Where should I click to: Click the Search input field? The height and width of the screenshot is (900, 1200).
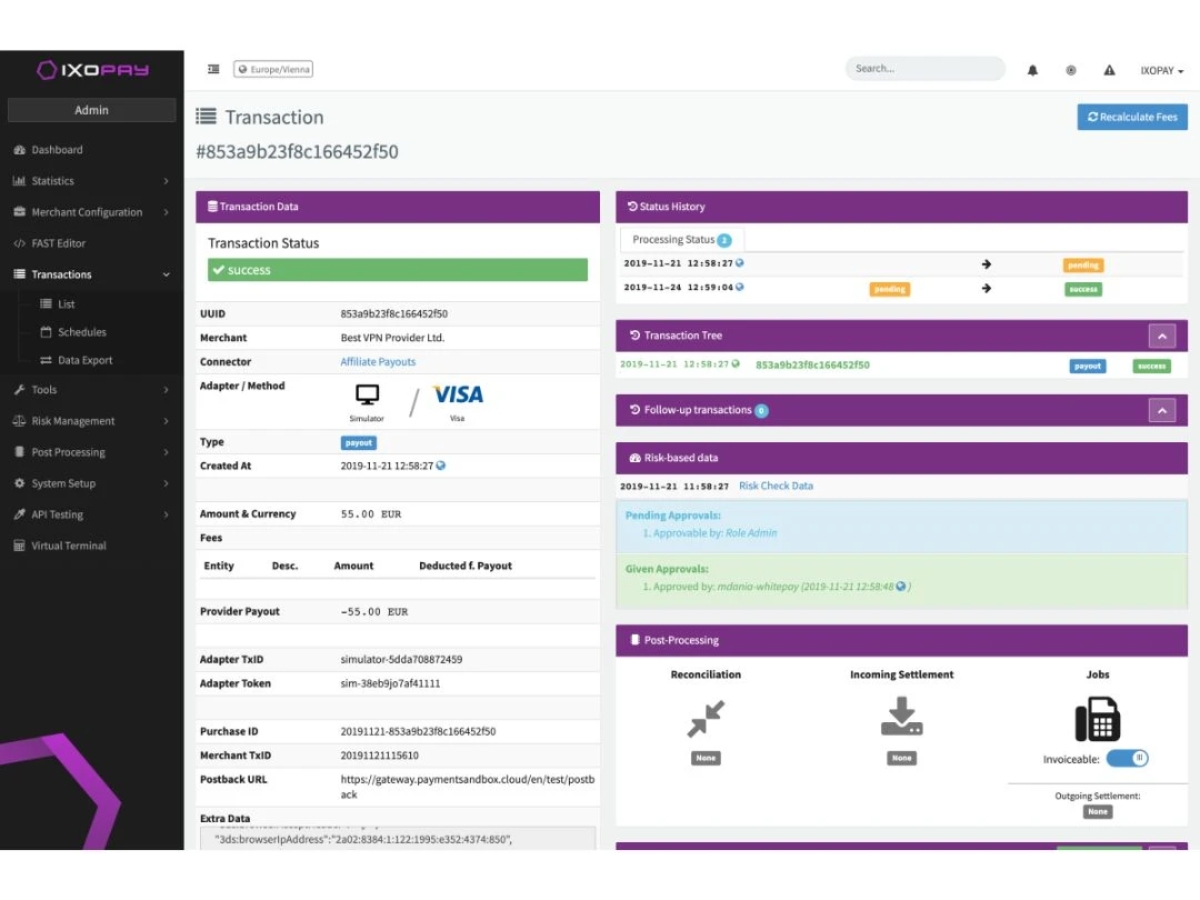925,69
